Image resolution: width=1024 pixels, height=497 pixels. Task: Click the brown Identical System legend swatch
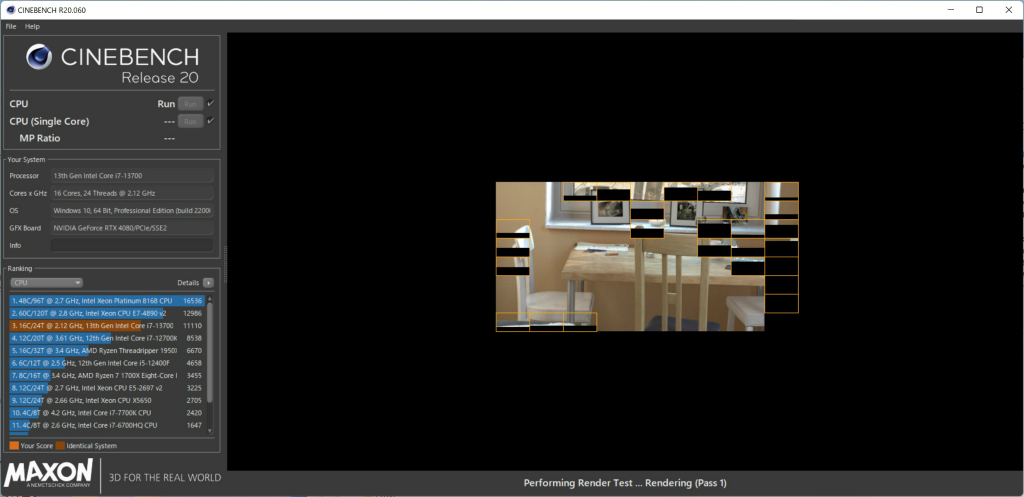coord(60,445)
